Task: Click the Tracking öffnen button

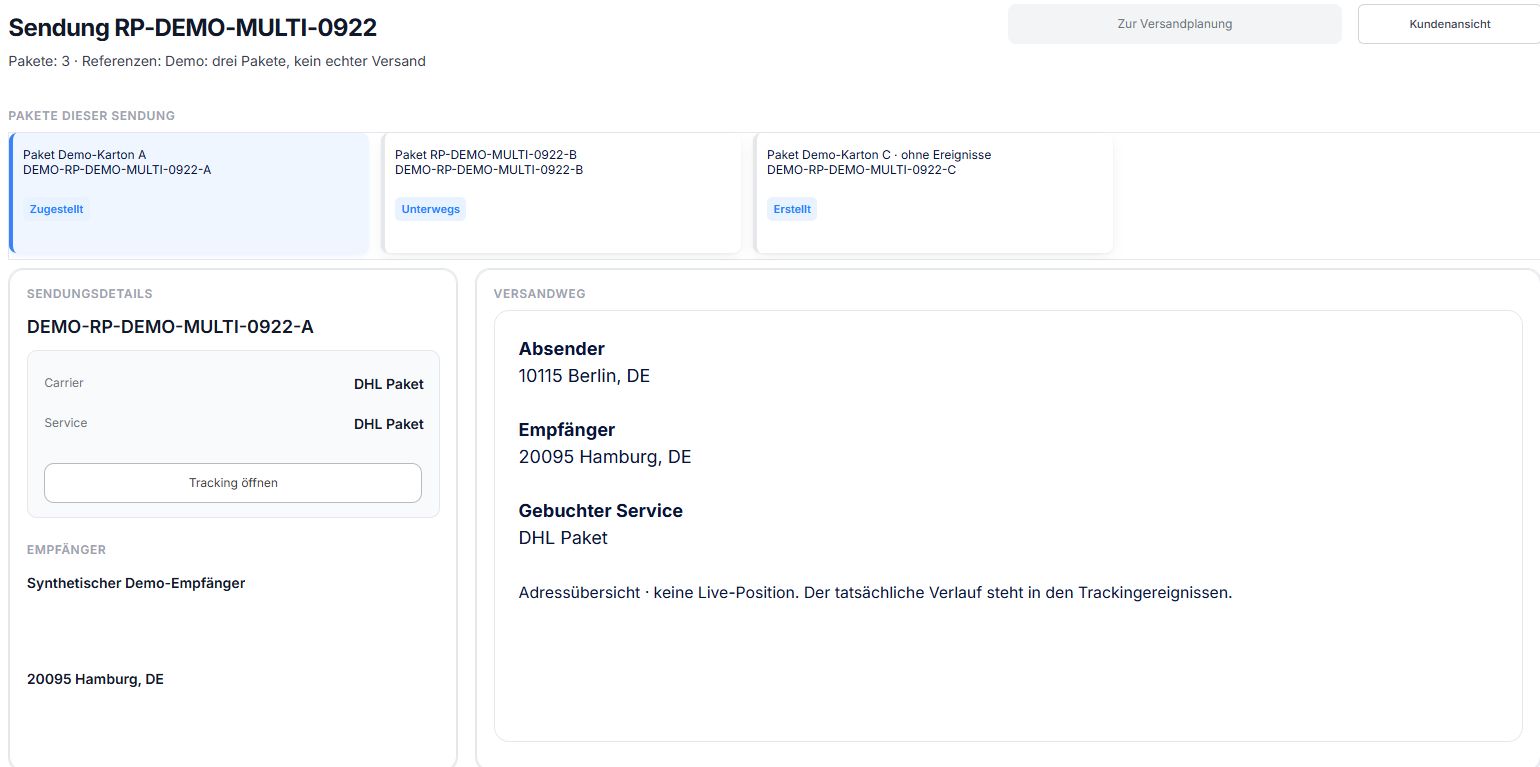Action: pos(233,483)
